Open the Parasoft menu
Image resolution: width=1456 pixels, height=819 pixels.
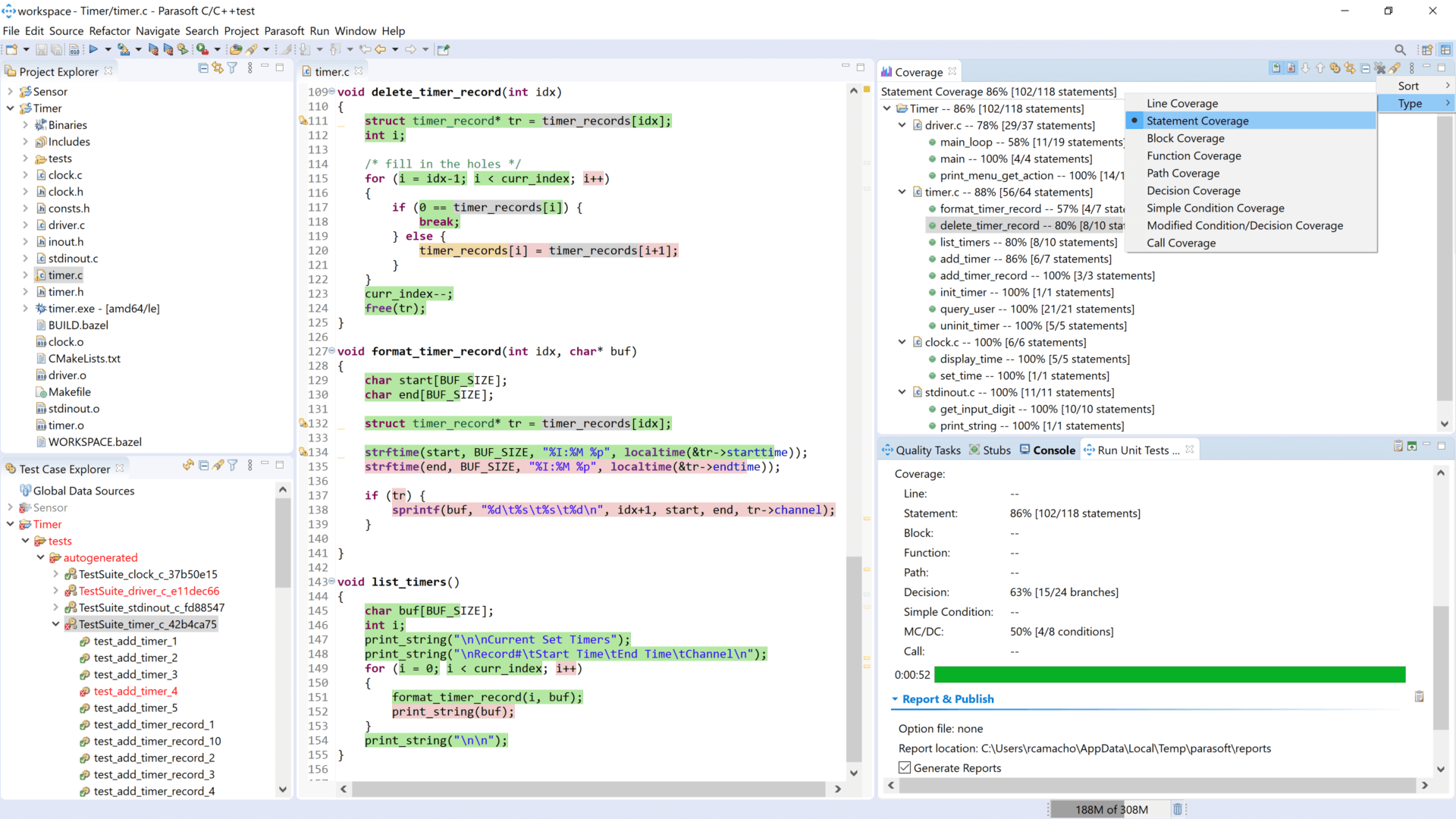(284, 31)
